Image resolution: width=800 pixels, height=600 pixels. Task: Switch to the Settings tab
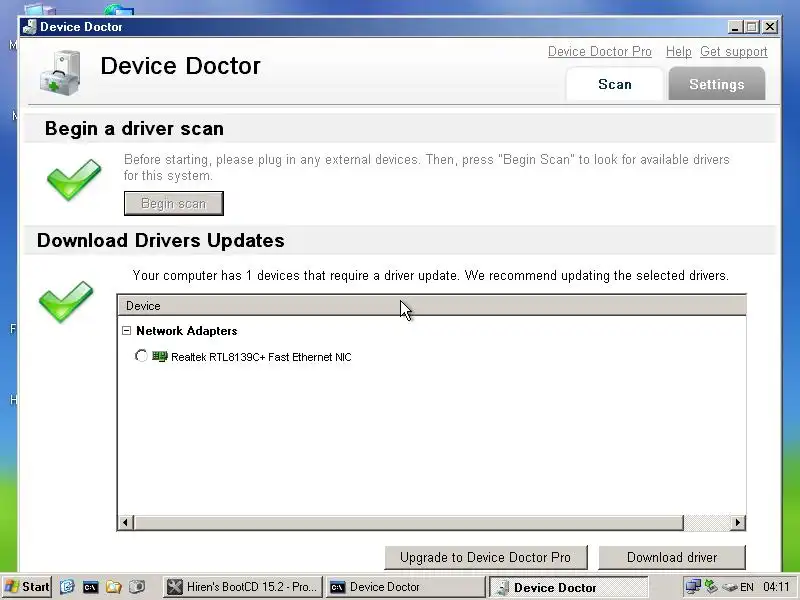tap(716, 84)
